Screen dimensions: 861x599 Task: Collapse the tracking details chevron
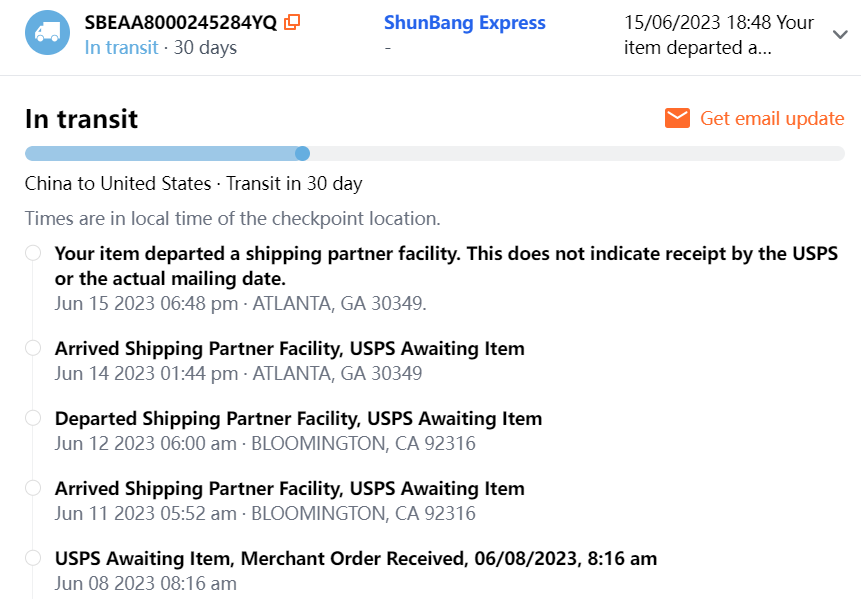(x=840, y=34)
